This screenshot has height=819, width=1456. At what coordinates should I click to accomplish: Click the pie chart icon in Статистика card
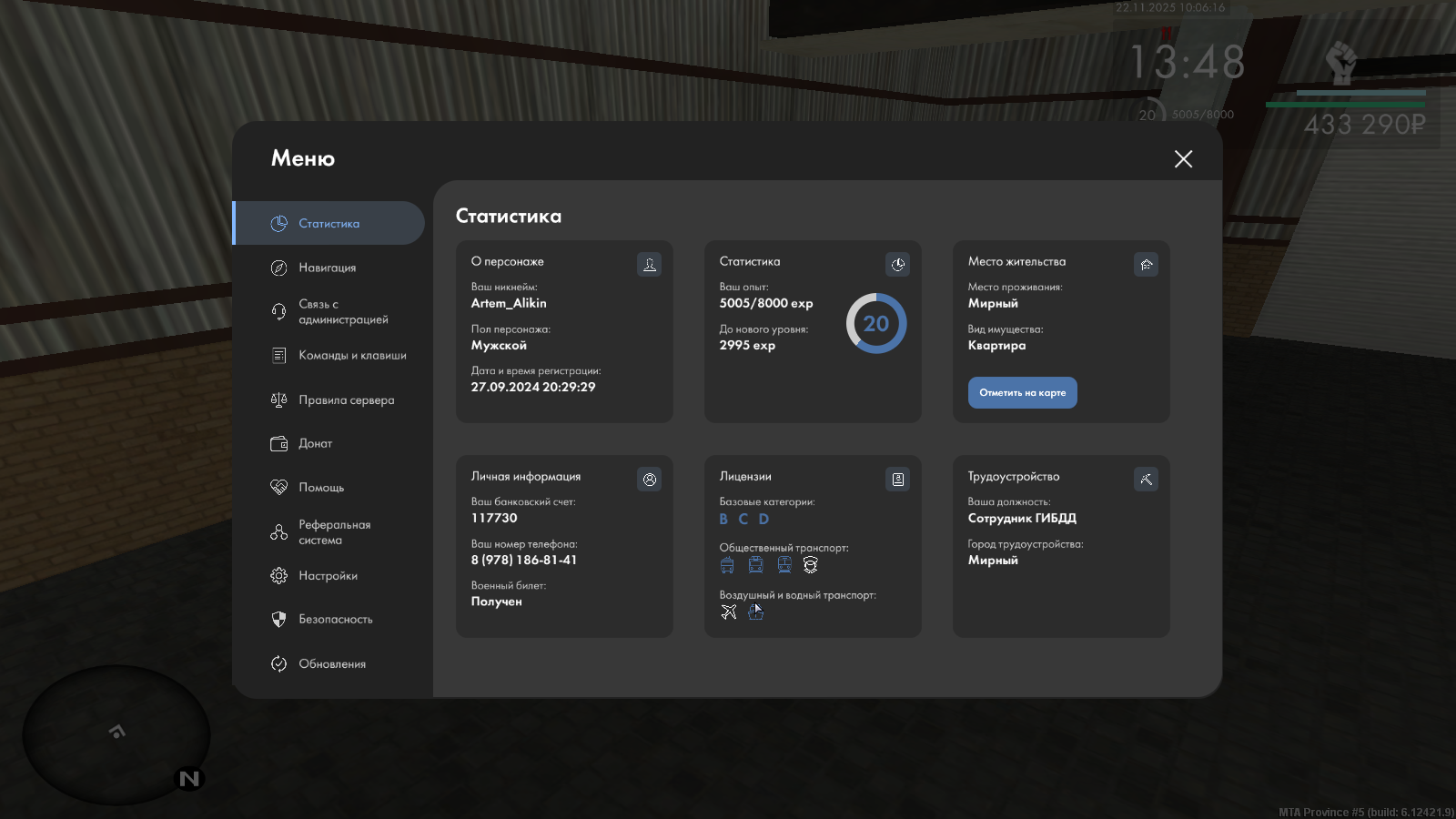point(897,265)
